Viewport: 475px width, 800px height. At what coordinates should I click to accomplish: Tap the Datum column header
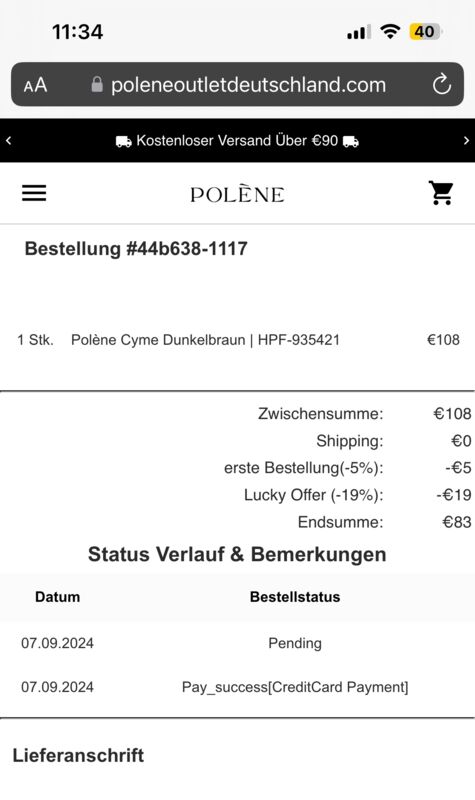point(58,597)
